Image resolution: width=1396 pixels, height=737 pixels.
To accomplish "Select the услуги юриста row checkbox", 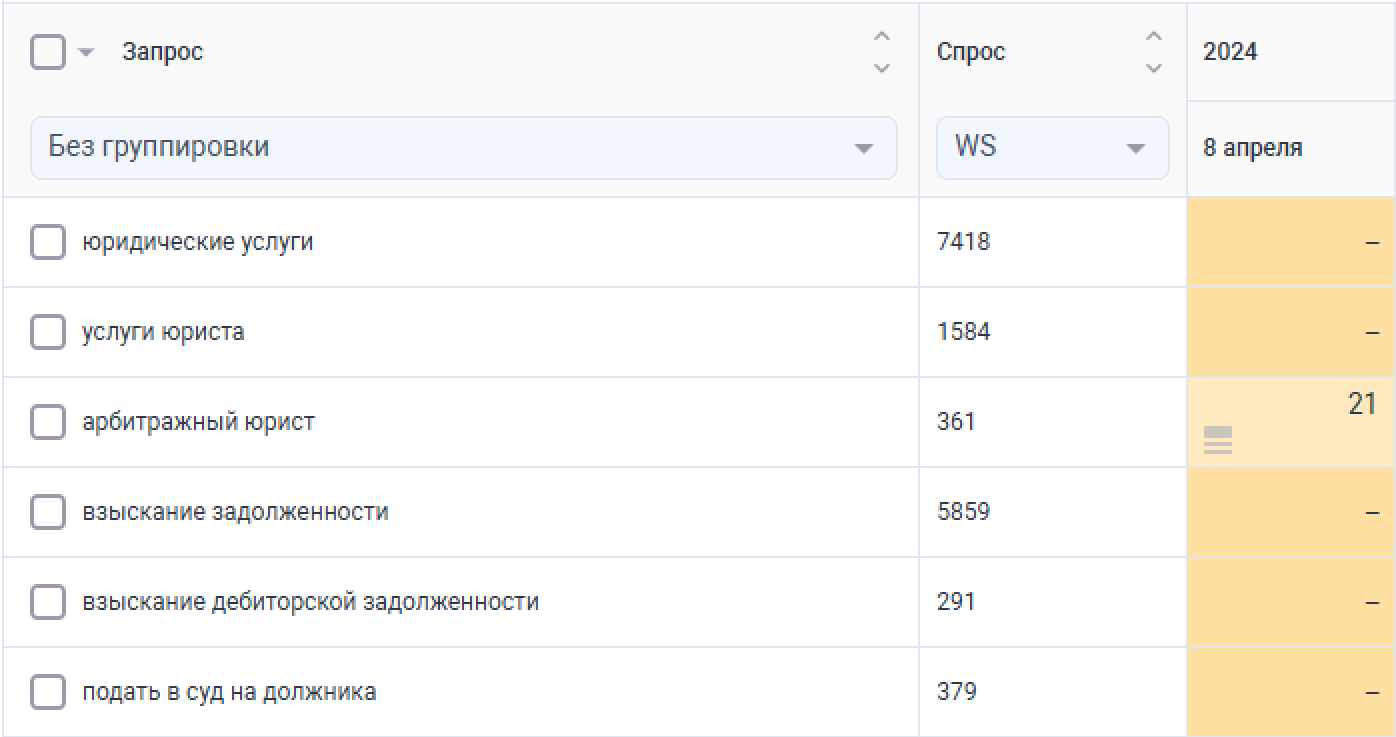I will tap(48, 332).
